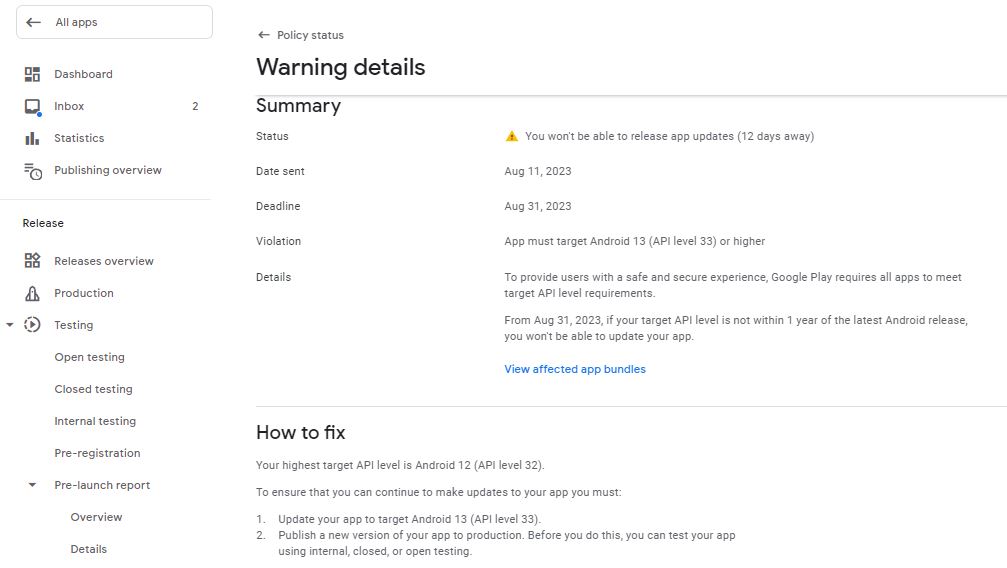This screenshot has height=568, width=1007.
Task: Select Closed testing in sidebar
Action: [93, 389]
